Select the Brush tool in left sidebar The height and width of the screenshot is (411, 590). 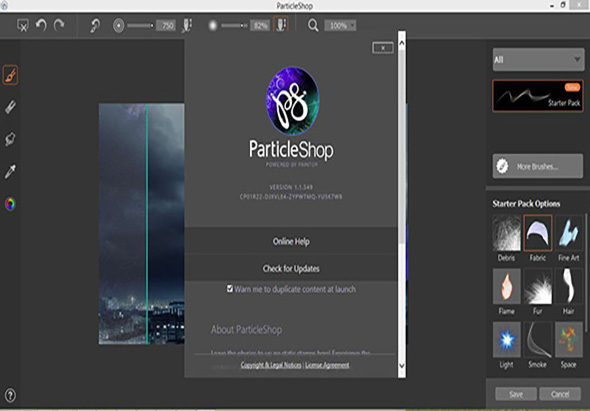(x=11, y=75)
